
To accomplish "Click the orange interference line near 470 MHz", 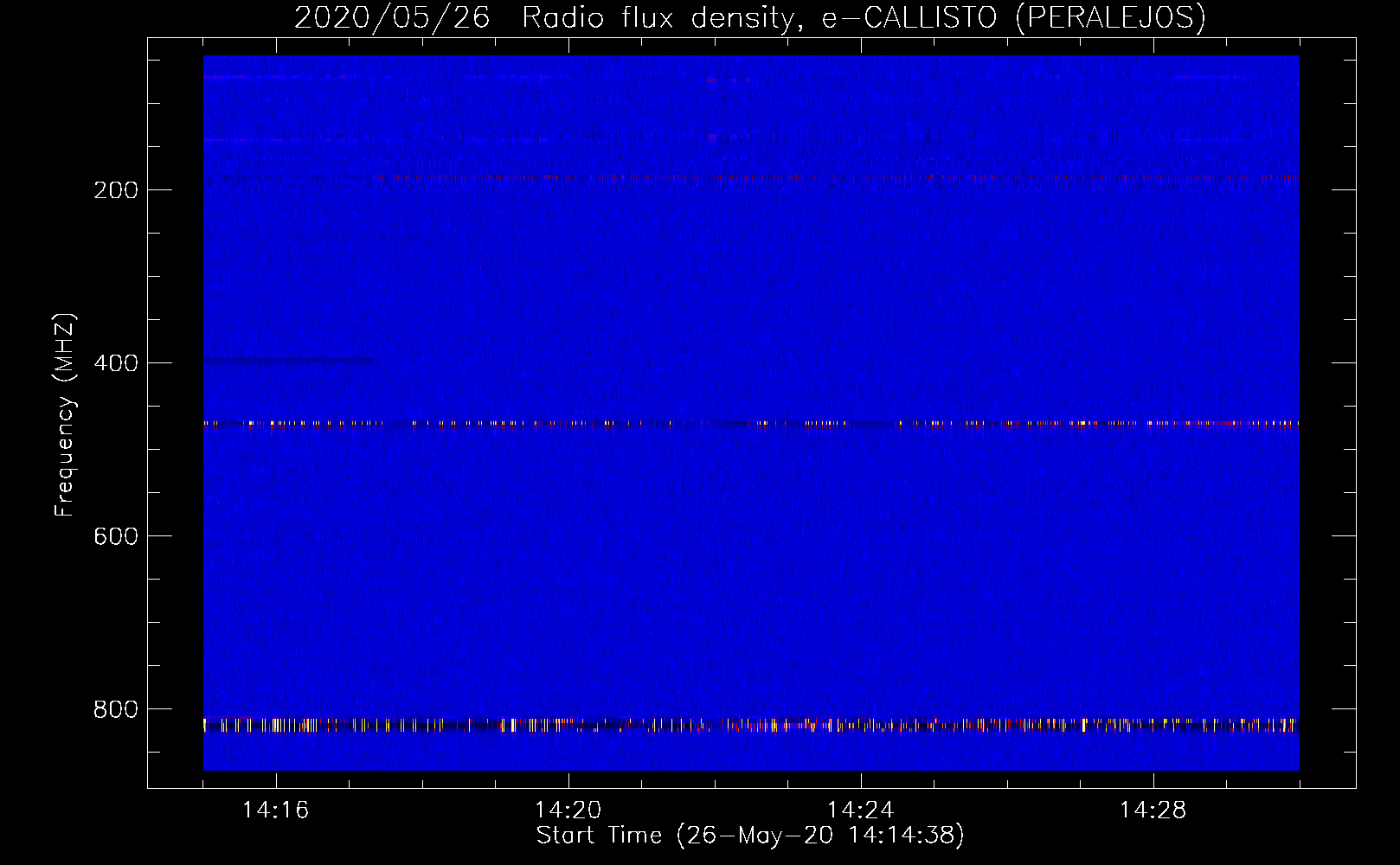I will [751, 424].
